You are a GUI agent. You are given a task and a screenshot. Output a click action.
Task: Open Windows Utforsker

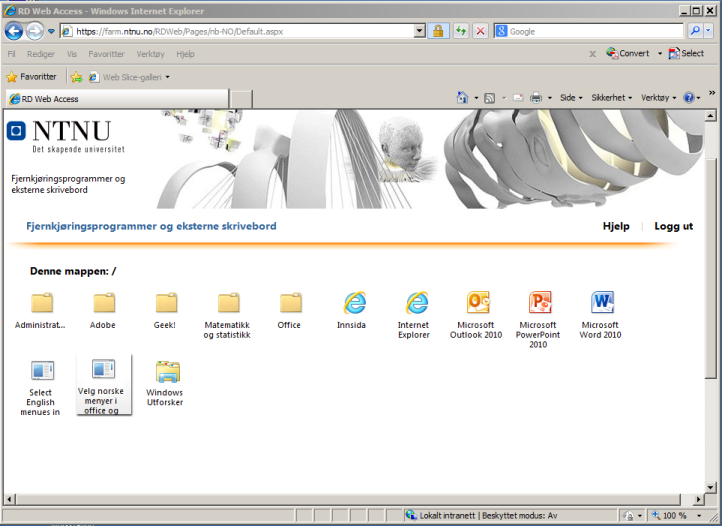166,384
